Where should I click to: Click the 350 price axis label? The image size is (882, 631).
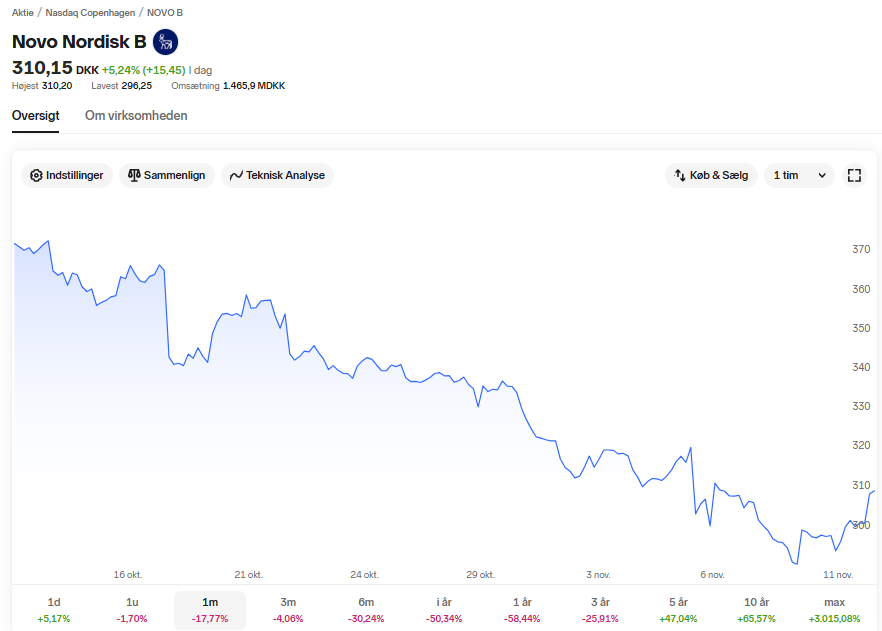pyautogui.click(x=861, y=328)
